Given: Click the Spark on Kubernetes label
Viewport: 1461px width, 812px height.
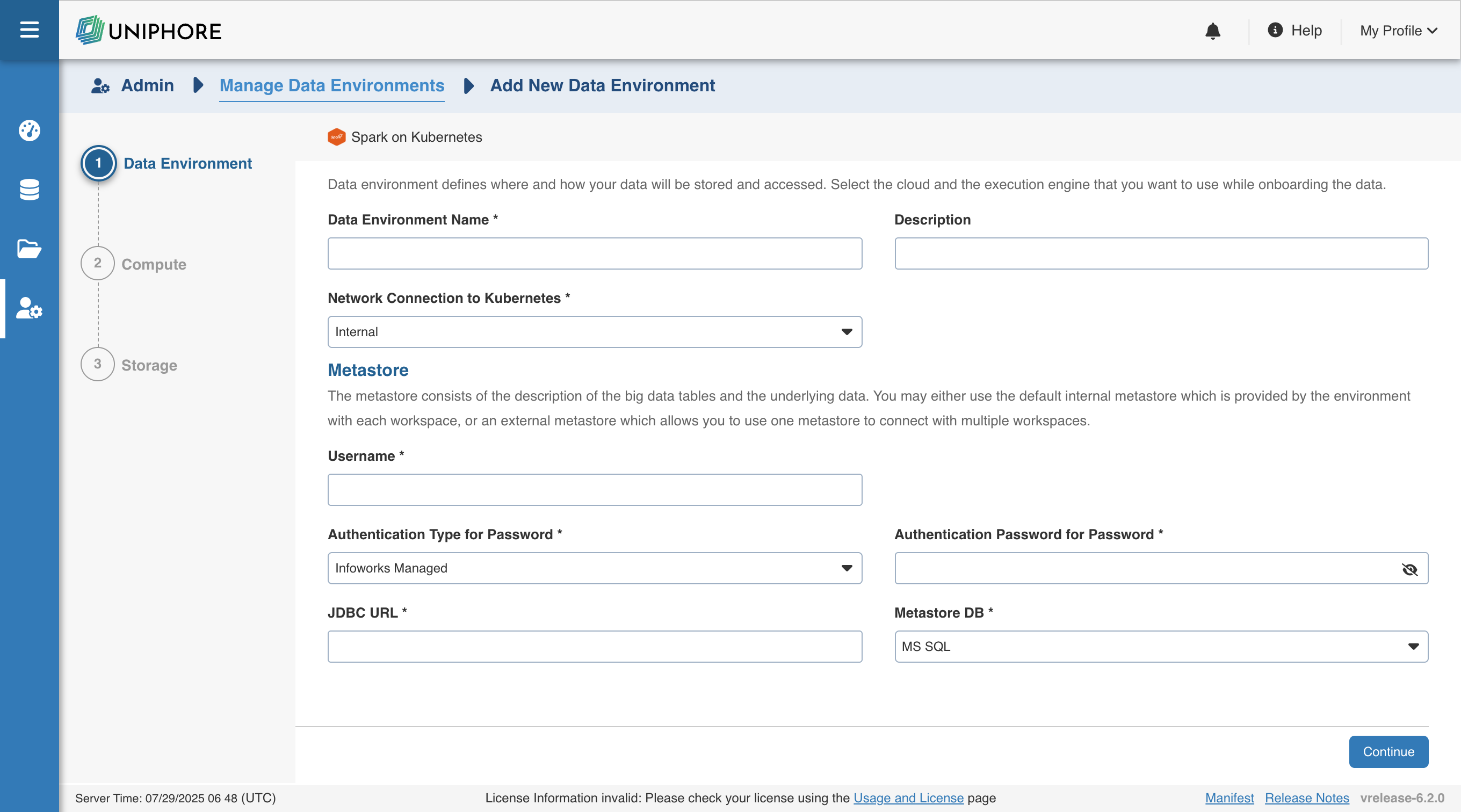Looking at the screenshot, I should (x=416, y=137).
